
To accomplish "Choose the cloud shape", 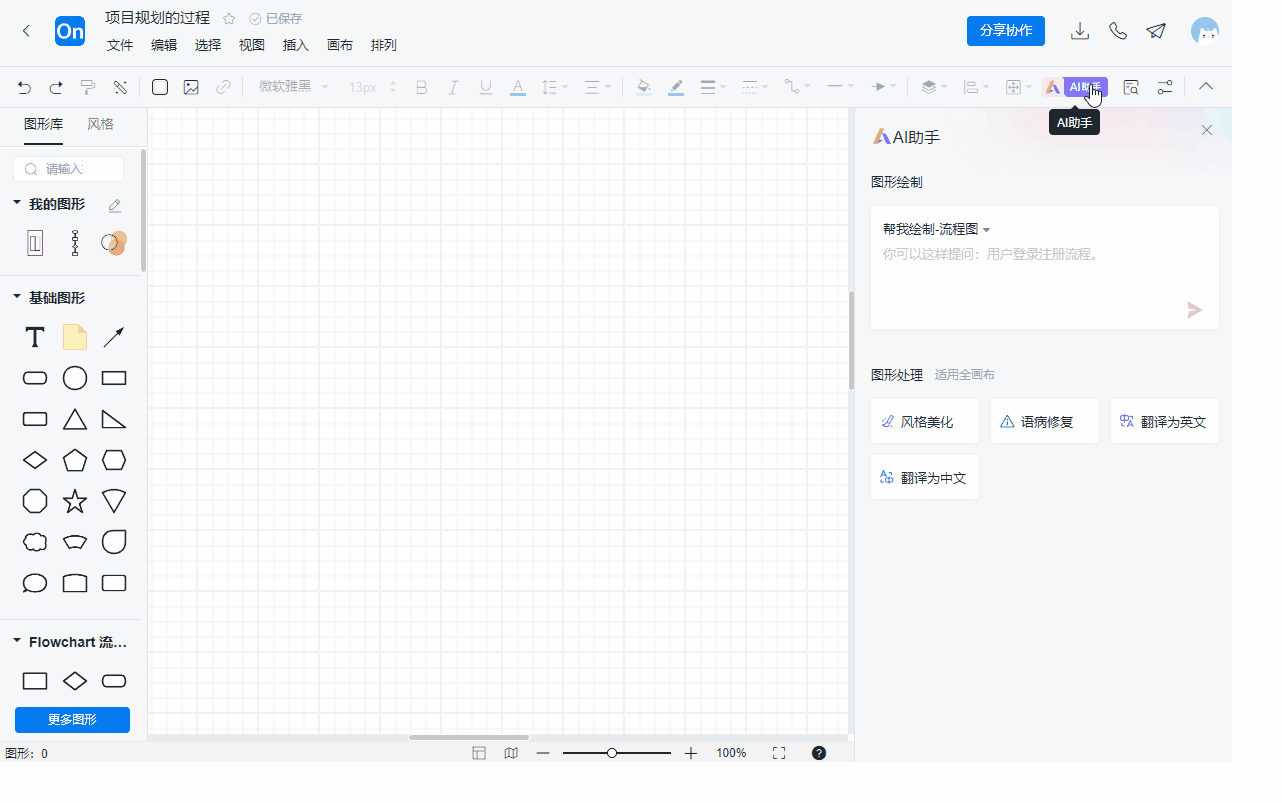I will pos(35,542).
